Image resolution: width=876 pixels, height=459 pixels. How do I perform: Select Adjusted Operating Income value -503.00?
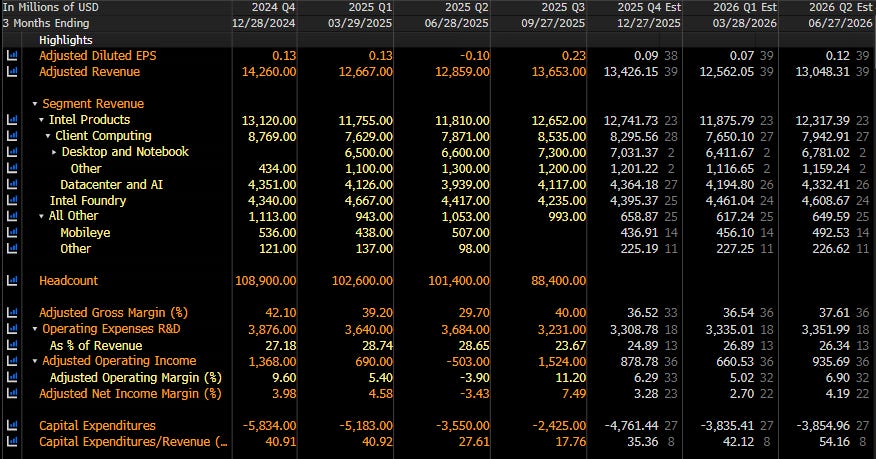[x=468, y=361]
